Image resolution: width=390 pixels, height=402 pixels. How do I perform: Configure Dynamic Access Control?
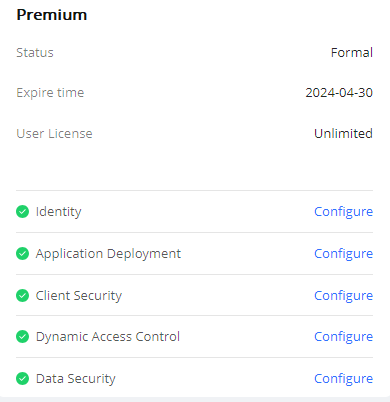point(343,337)
